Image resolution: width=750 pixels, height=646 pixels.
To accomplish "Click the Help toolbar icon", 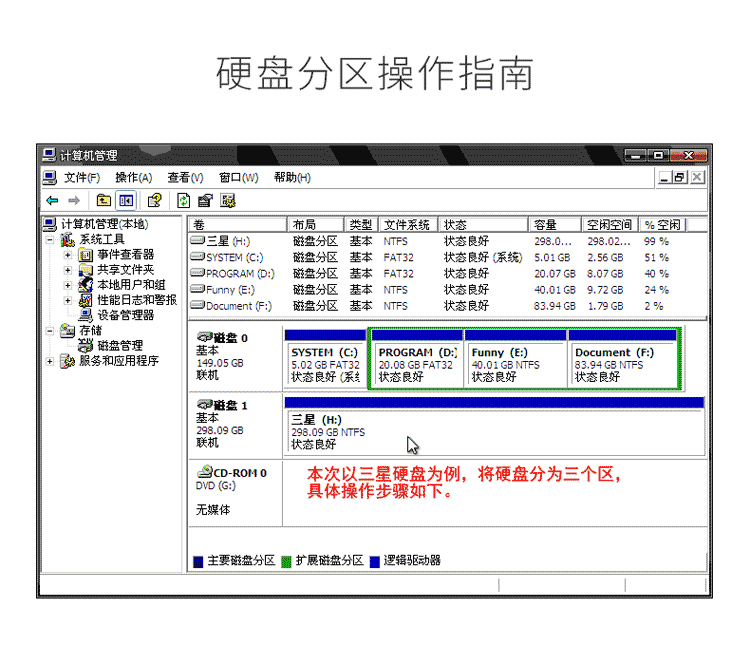I will [154, 200].
